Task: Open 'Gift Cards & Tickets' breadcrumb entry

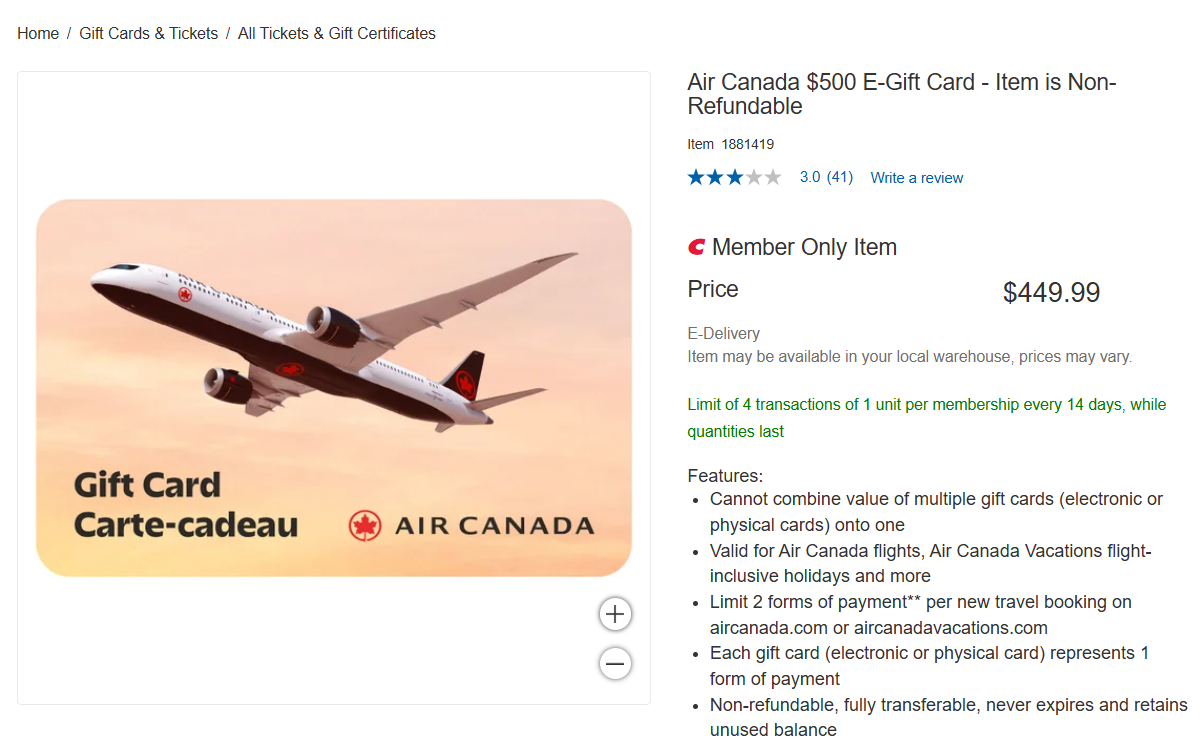Action: [148, 33]
